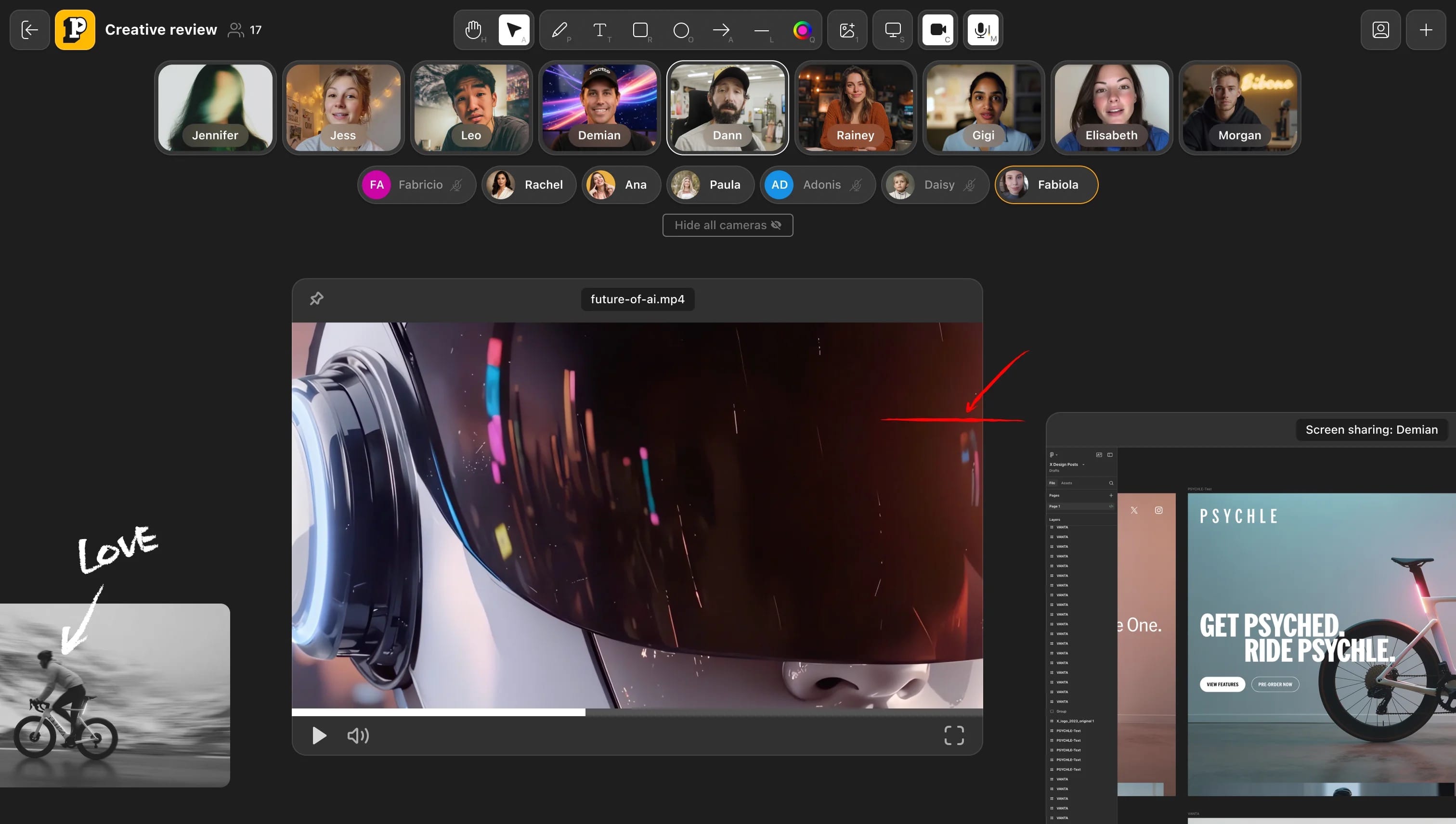Select the Rectangle shape tool
Image resolution: width=1456 pixels, height=824 pixels.
click(x=640, y=29)
